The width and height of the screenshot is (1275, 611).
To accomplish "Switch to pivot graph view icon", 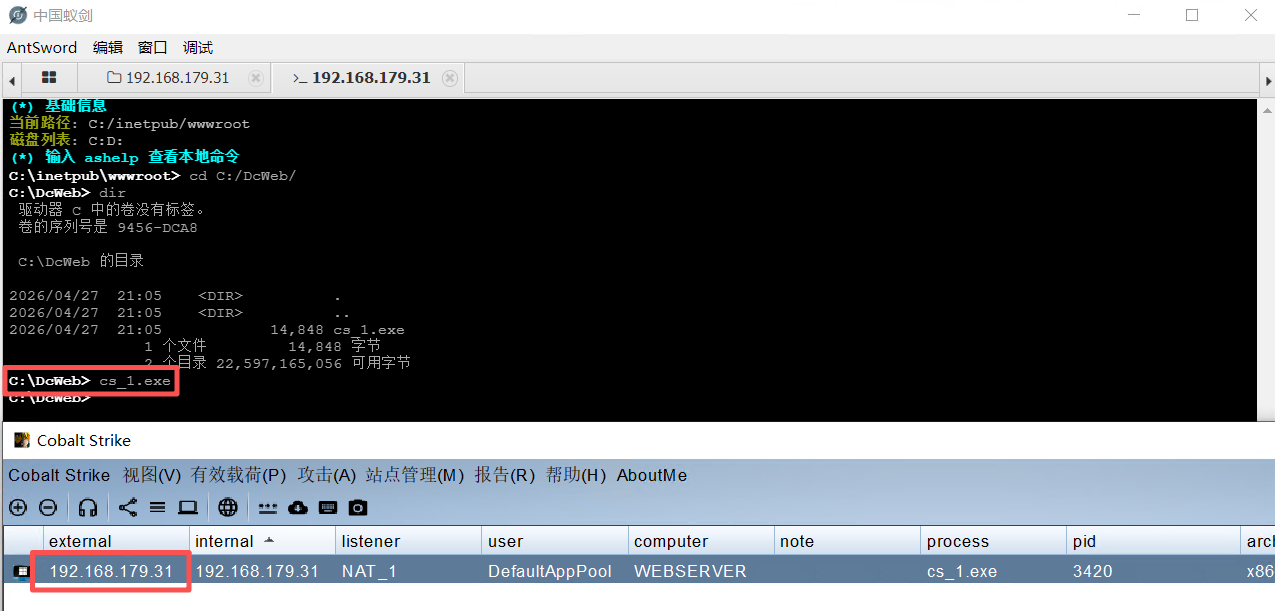I will 128,507.
